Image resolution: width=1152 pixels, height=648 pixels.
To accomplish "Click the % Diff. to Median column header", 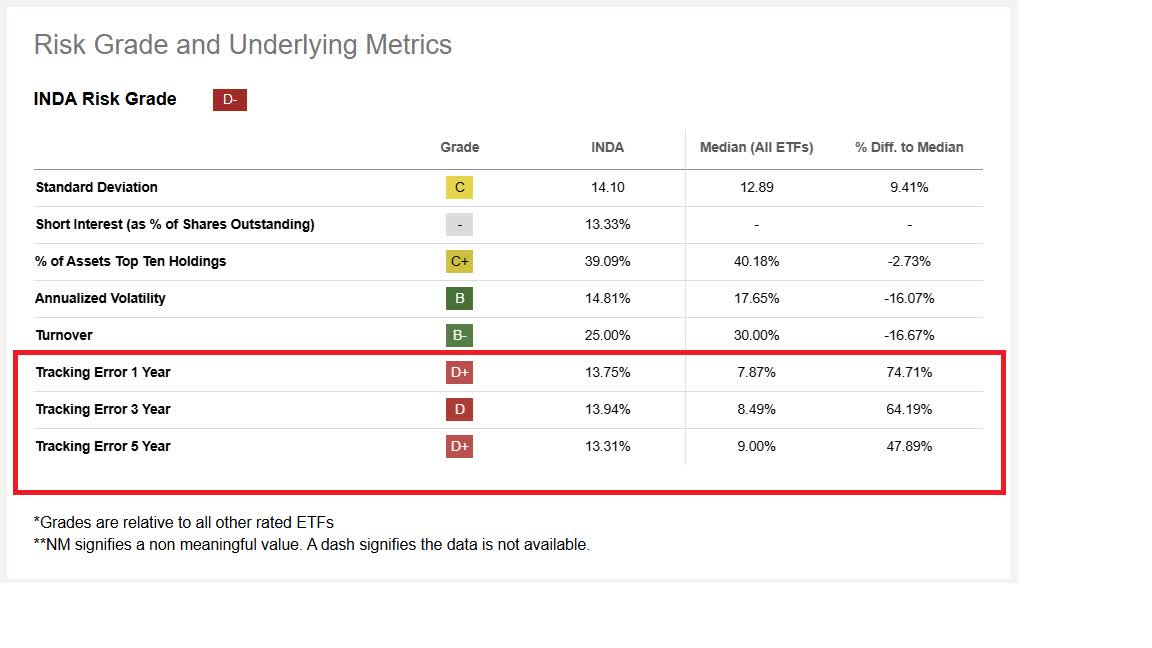I will pyautogui.click(x=909, y=147).
